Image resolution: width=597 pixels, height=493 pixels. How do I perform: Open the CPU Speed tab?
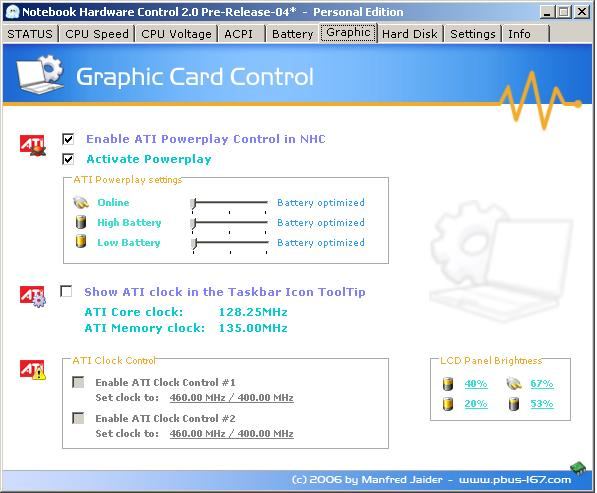97,34
